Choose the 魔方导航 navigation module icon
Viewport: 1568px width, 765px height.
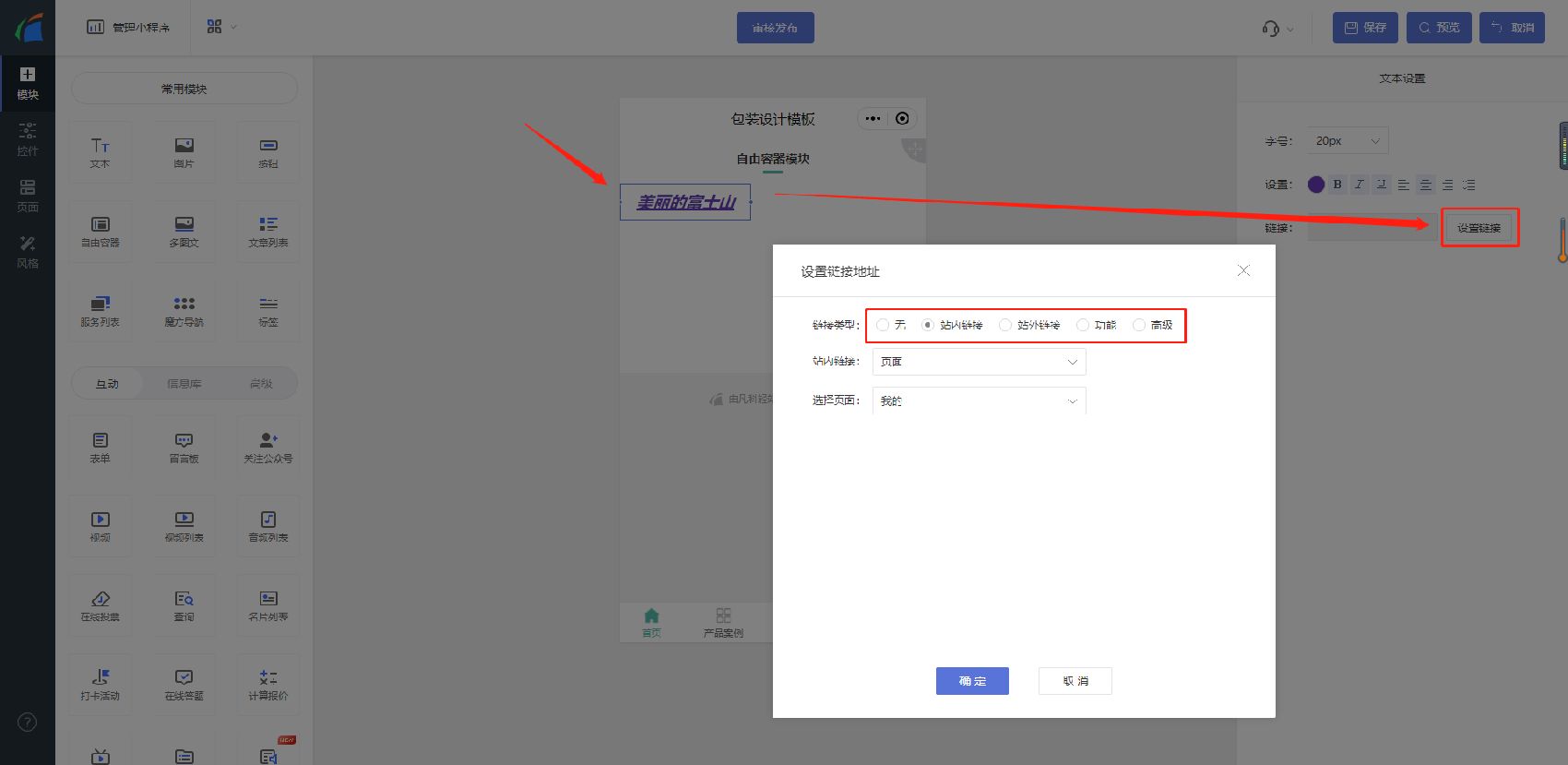coord(184,310)
